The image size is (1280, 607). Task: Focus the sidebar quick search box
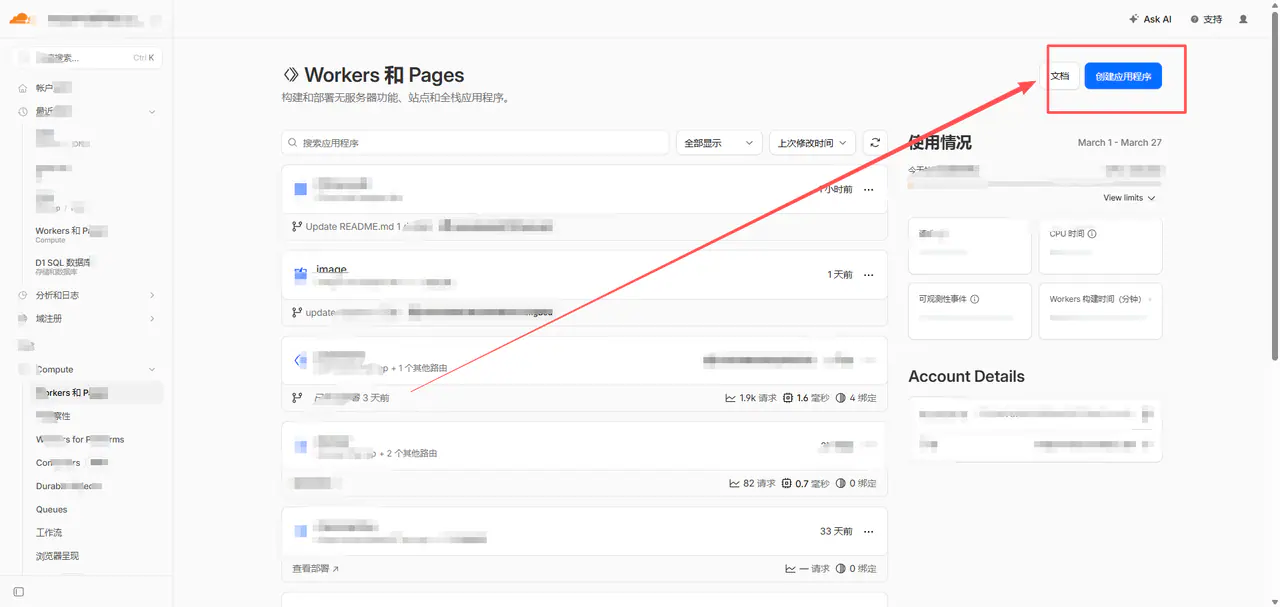88,58
